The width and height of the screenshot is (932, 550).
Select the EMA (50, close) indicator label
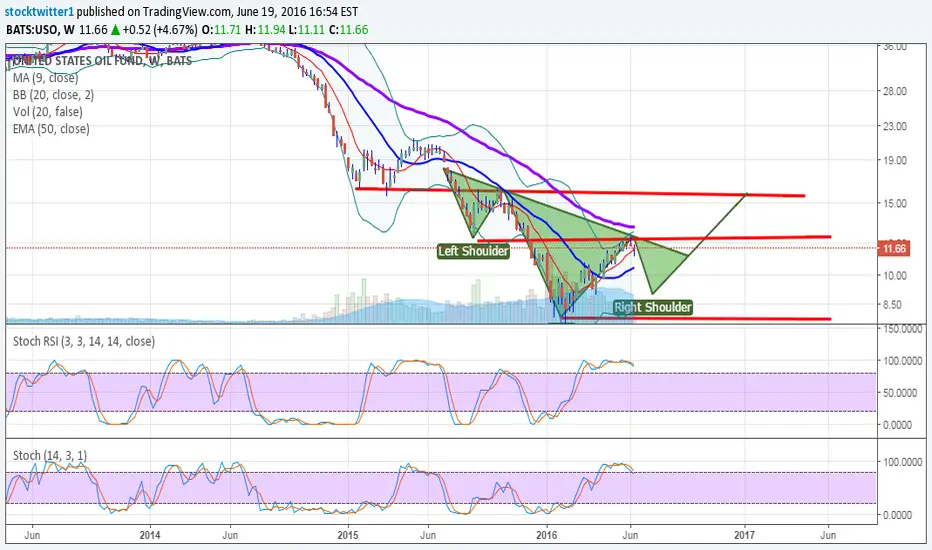[x=51, y=129]
